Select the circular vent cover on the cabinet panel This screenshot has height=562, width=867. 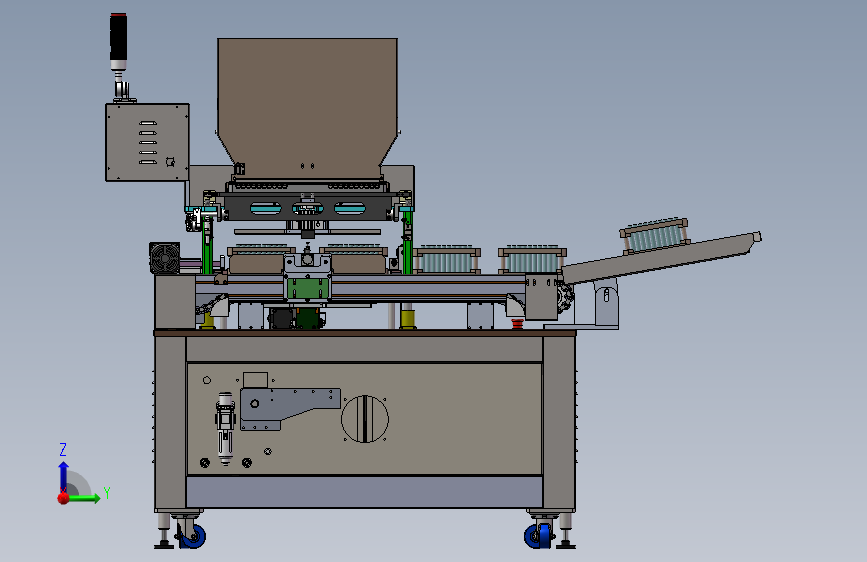(x=365, y=419)
